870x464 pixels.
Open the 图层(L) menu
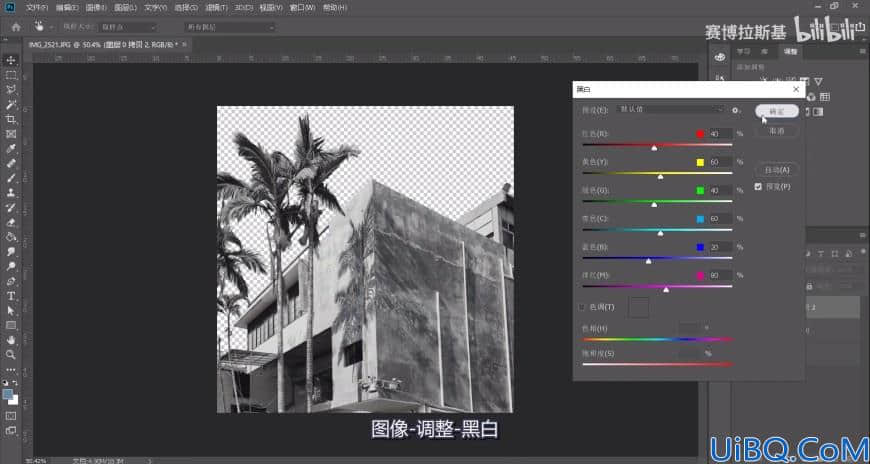[x=125, y=8]
